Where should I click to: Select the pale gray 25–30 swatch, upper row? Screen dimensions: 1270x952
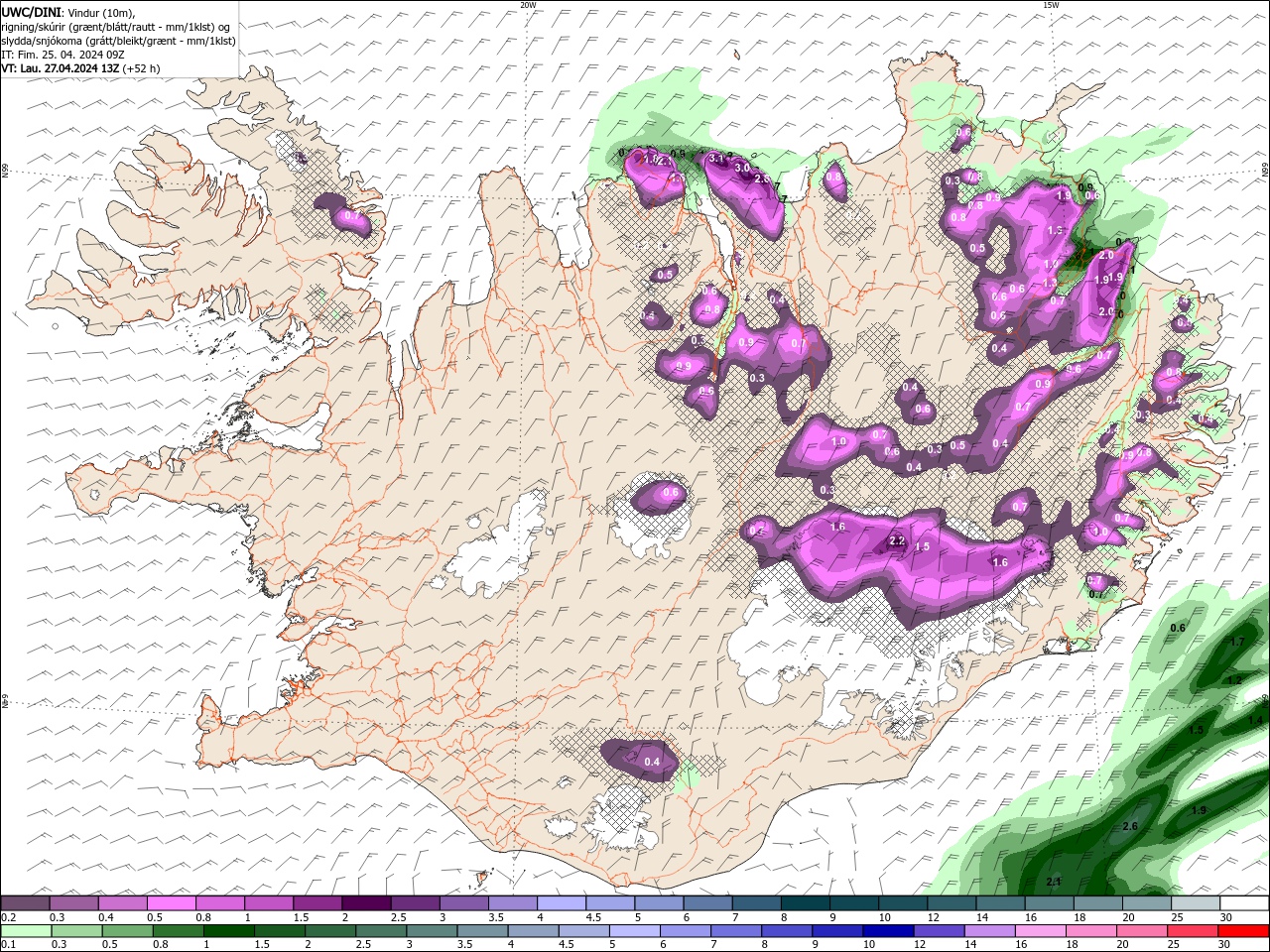click(1196, 903)
